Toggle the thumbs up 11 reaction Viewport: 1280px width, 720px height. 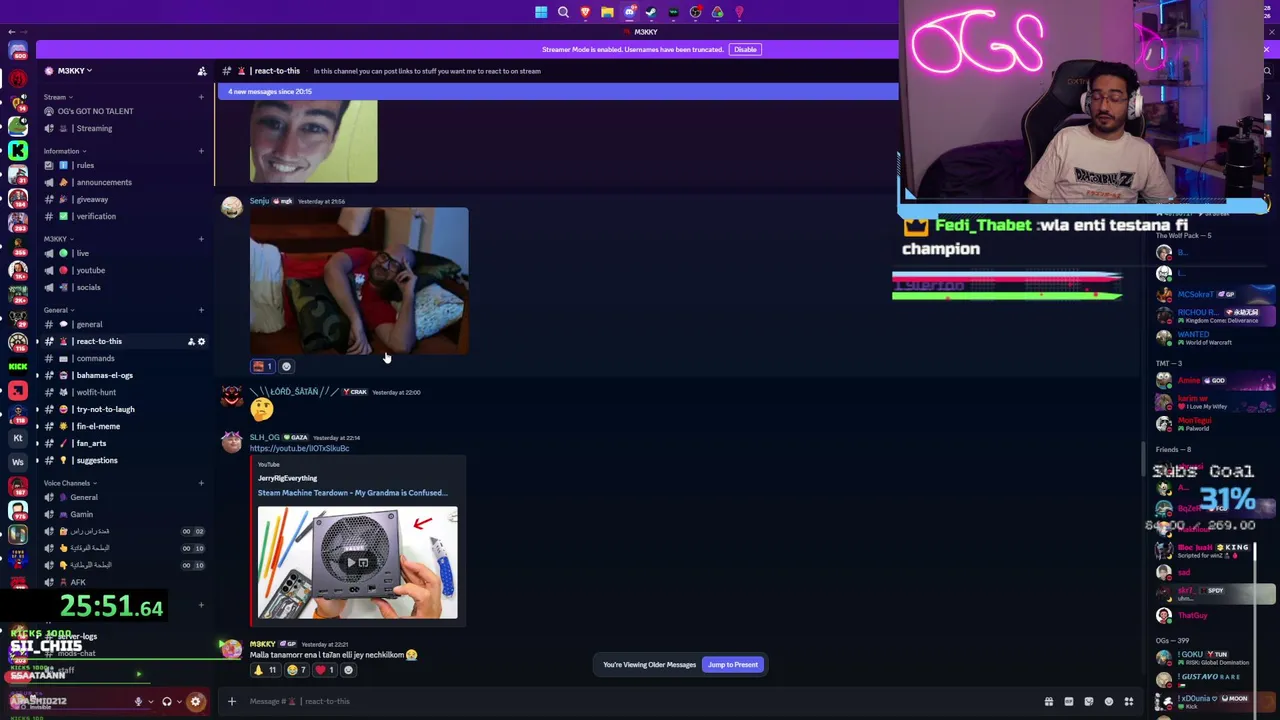click(265, 670)
